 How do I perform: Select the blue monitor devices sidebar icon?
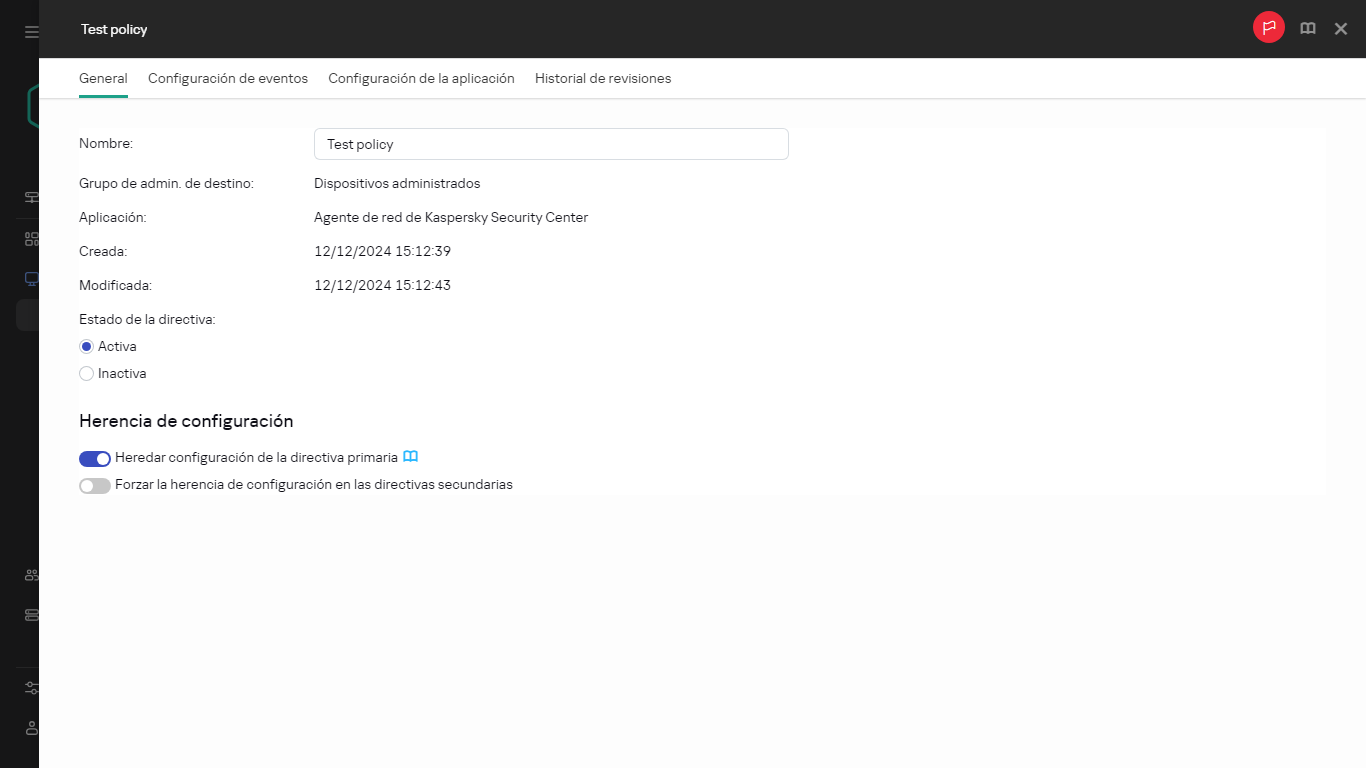point(31,278)
